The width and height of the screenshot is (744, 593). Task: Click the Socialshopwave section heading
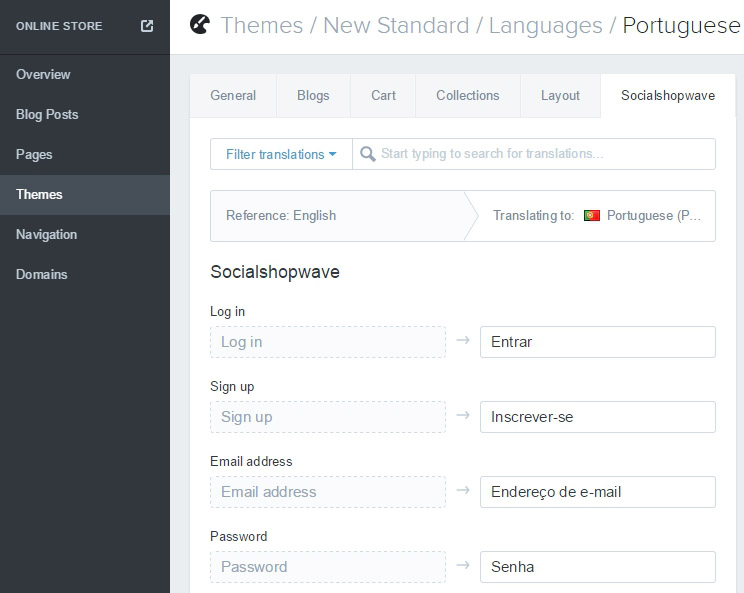pos(275,272)
